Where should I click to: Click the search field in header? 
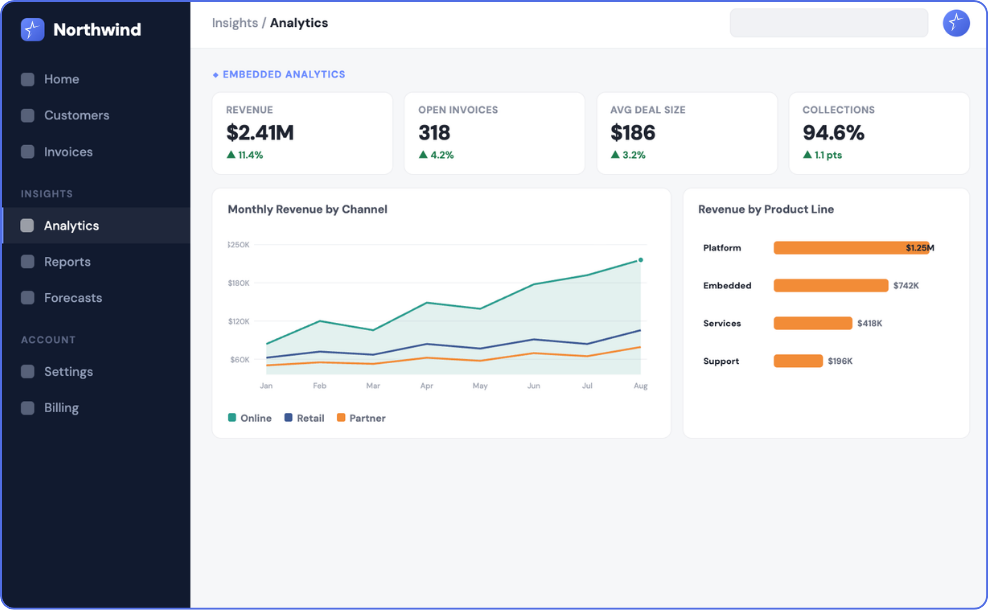point(829,23)
